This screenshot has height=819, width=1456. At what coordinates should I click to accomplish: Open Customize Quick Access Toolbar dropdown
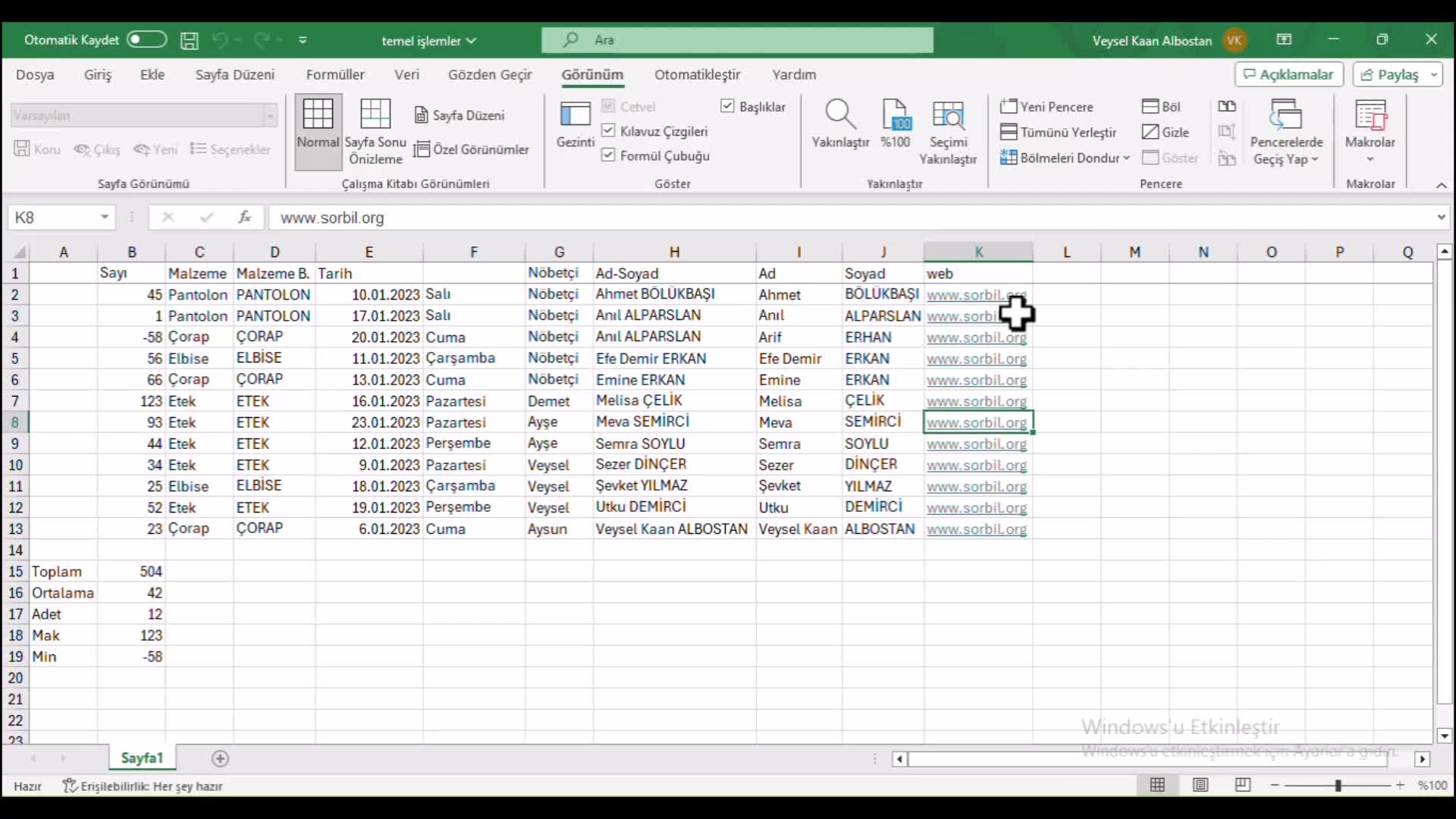303,39
